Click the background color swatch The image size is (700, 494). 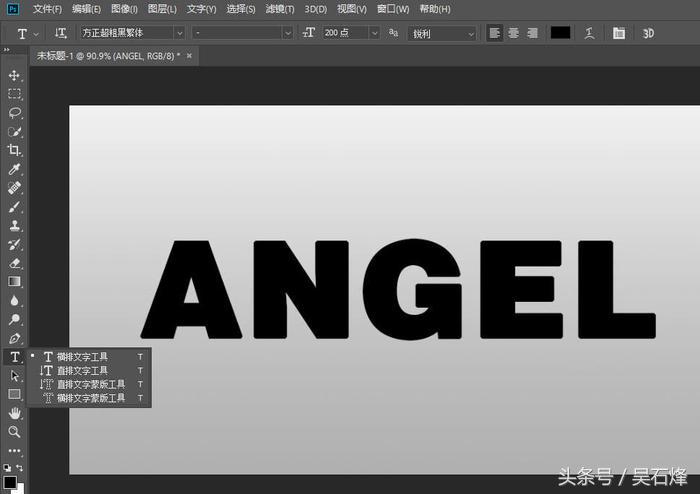tap(20, 489)
